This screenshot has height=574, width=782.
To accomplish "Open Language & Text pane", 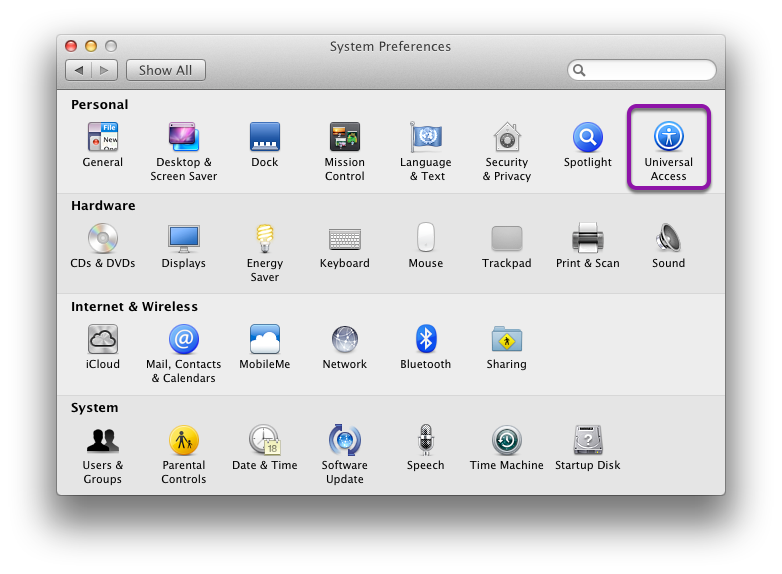I will pos(426,152).
